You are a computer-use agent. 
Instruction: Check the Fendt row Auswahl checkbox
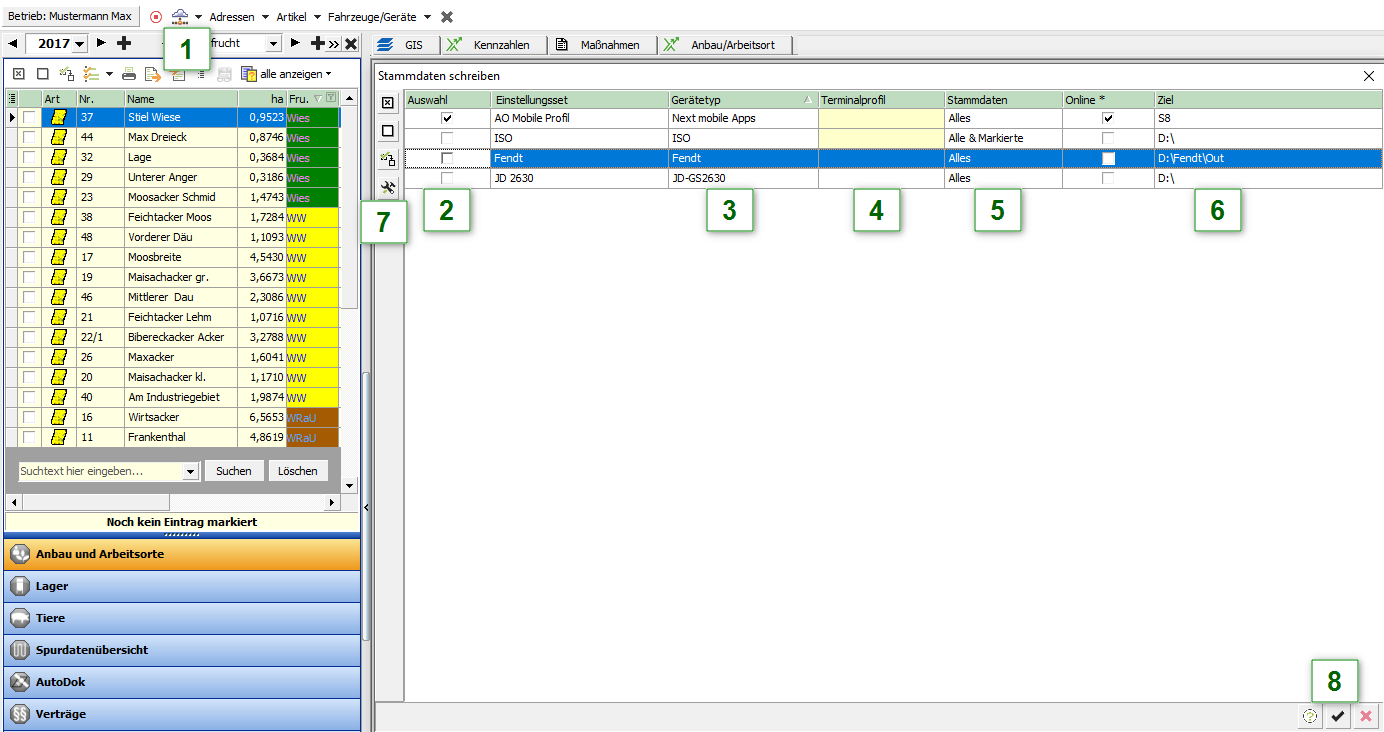pos(447,158)
